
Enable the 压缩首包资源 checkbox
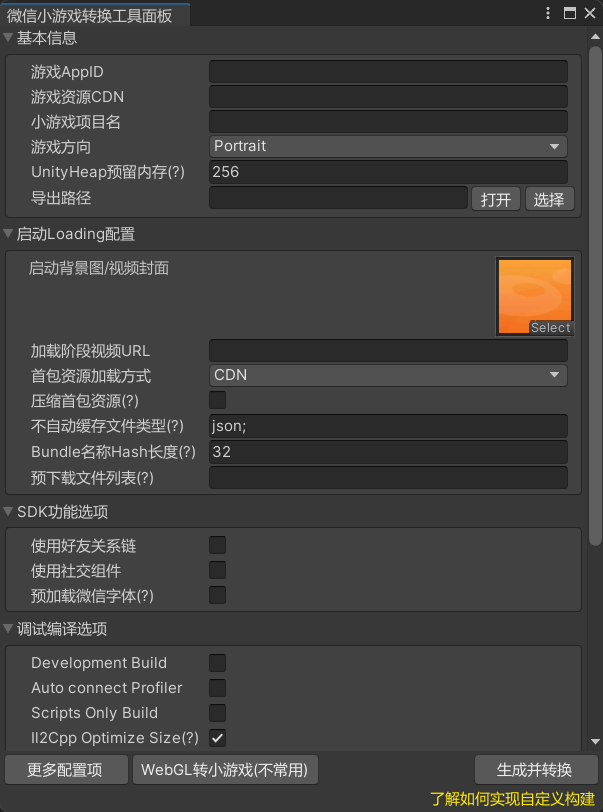(217, 400)
